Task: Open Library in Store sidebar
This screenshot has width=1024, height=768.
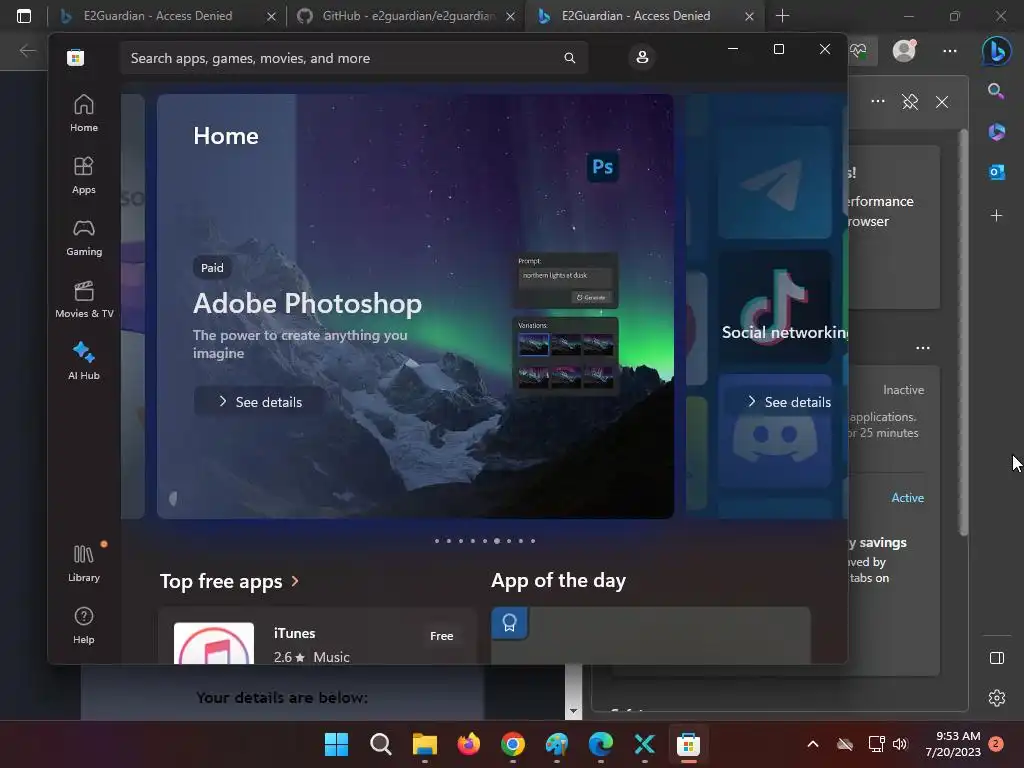Action: click(x=84, y=564)
